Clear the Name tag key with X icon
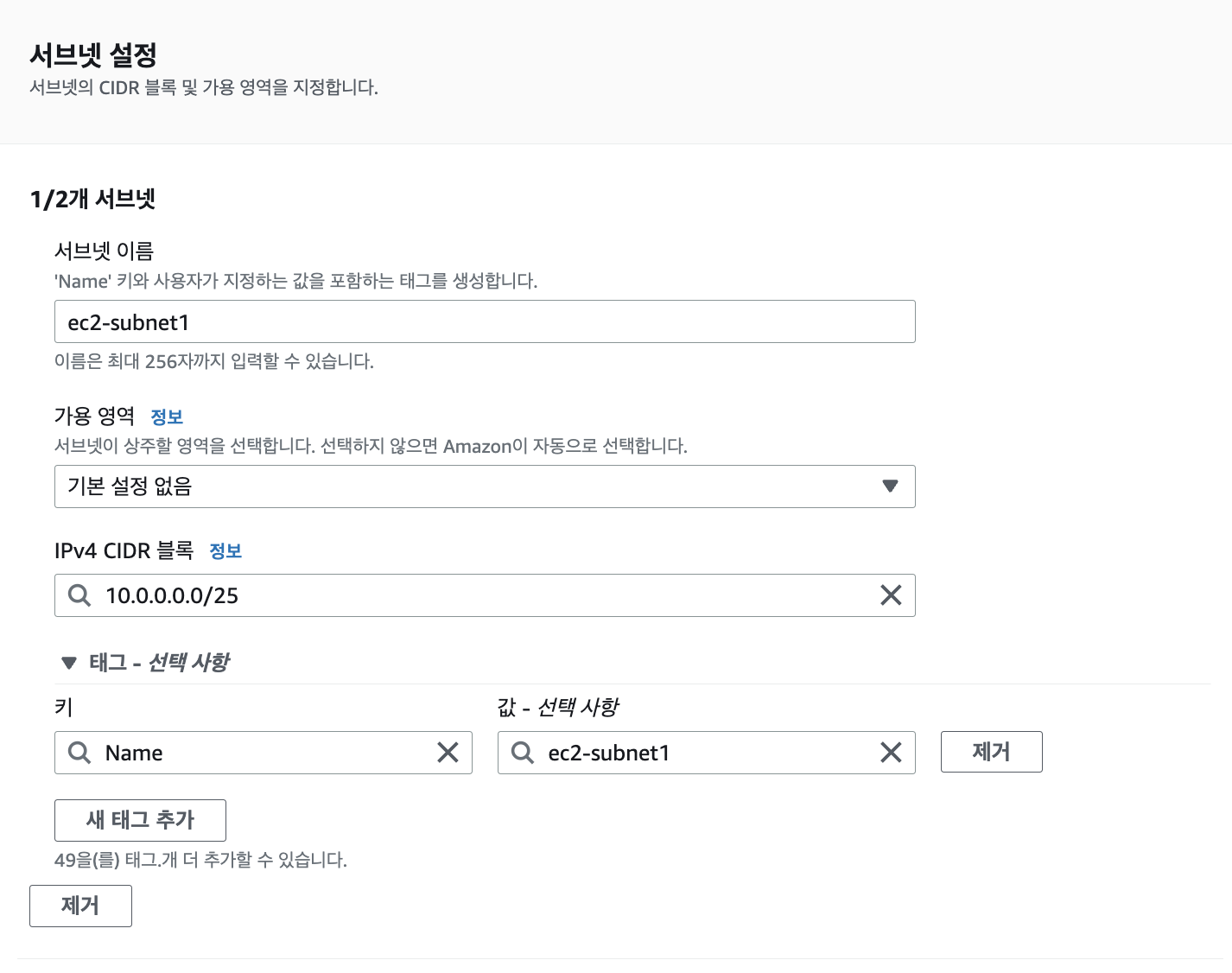Viewport: 1232px width, 973px height. [448, 753]
